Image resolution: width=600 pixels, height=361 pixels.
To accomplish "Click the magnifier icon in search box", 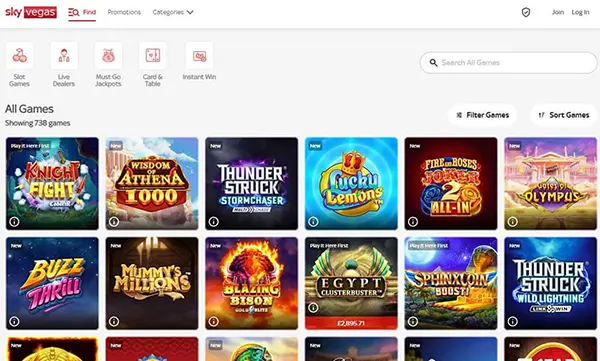I will click(x=433, y=62).
